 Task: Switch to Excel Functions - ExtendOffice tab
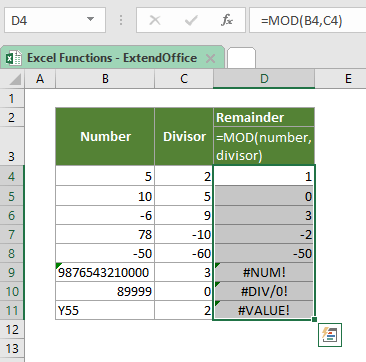112,58
